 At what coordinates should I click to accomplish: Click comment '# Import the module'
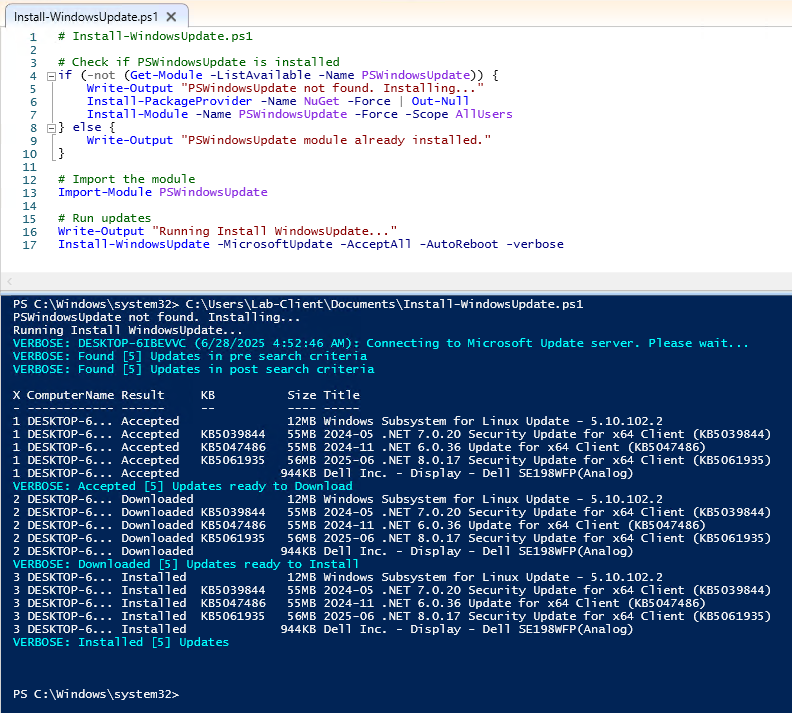click(126, 179)
